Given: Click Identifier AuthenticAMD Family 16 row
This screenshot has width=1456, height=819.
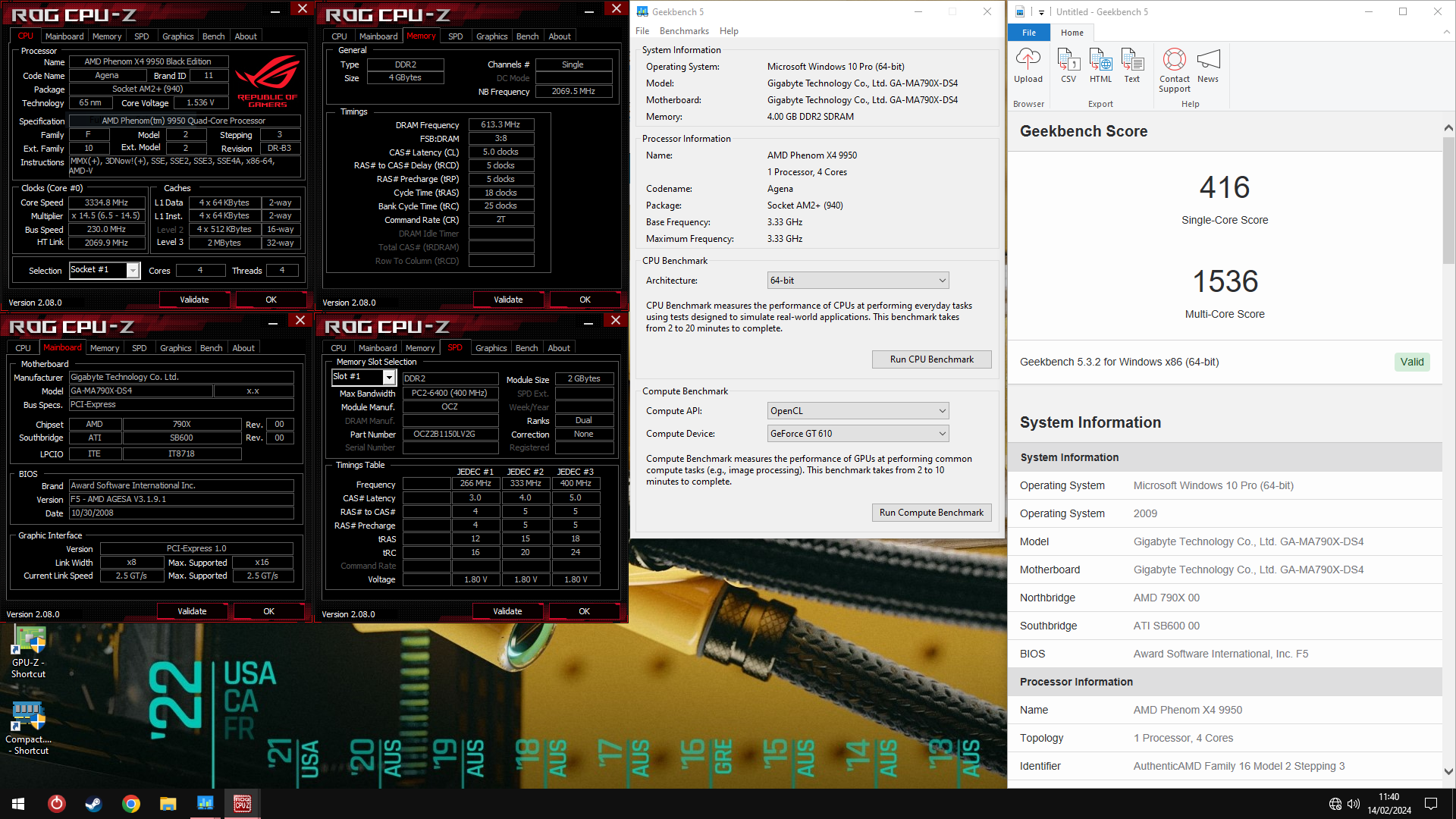Looking at the screenshot, I should (x=1225, y=766).
